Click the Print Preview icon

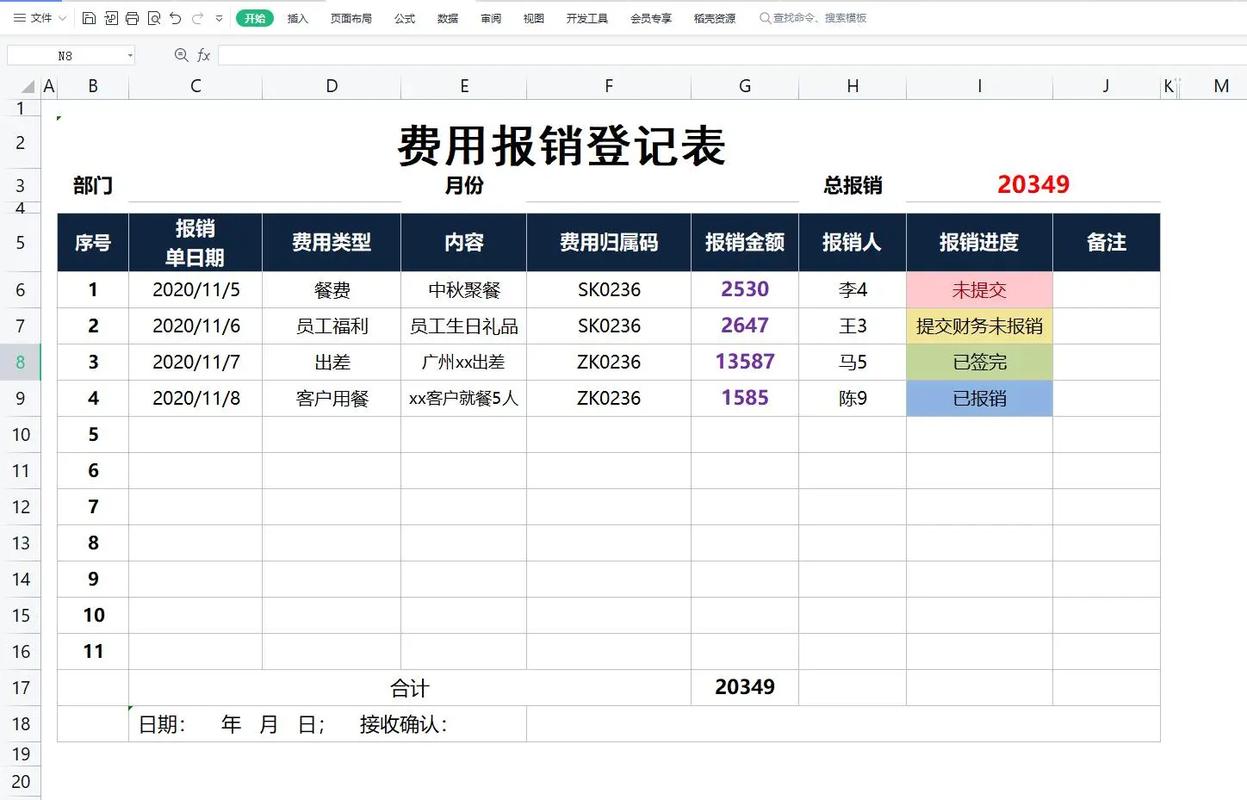point(154,18)
